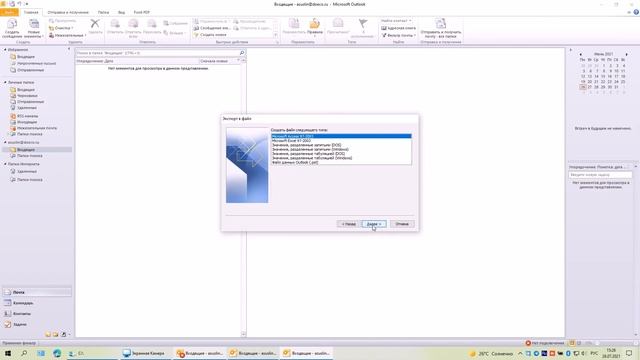Open the Правила rules icon
This screenshot has height=360, width=640.
click(314, 24)
